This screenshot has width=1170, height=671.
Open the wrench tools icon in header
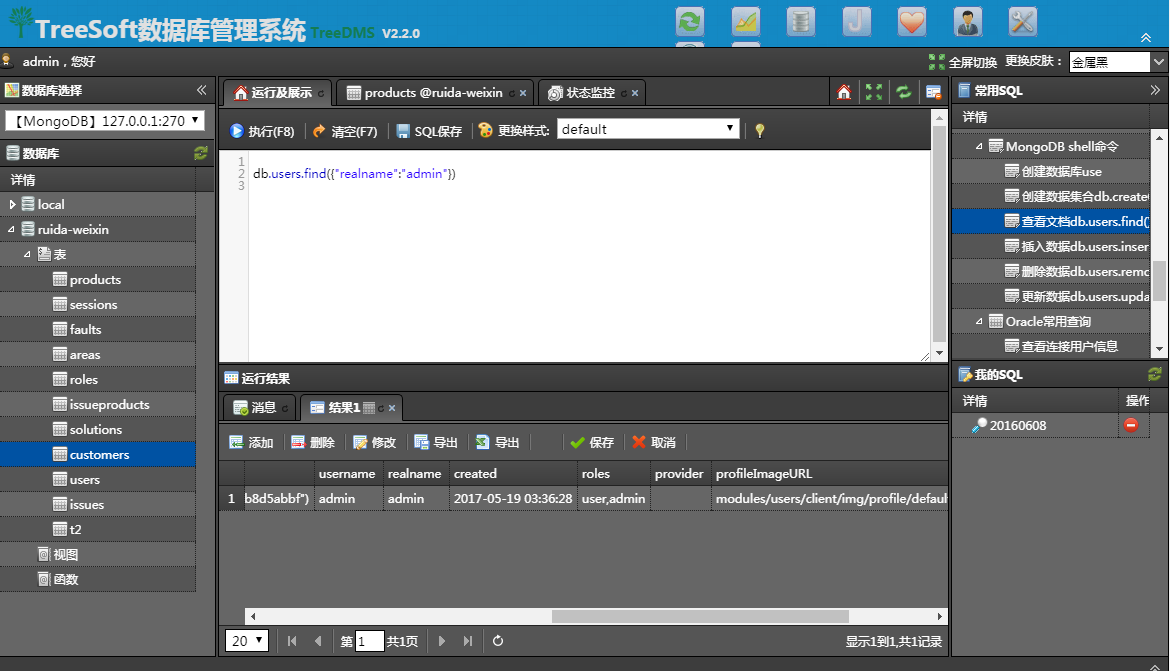[x=1023, y=21]
